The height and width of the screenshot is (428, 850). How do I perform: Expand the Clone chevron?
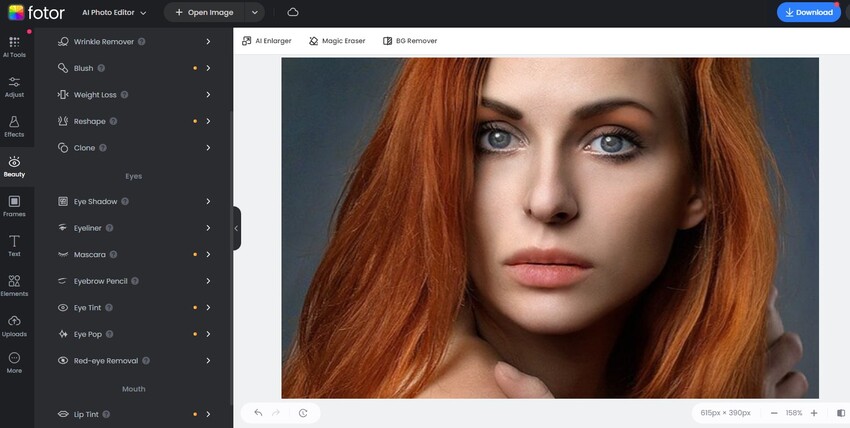pyautogui.click(x=208, y=148)
